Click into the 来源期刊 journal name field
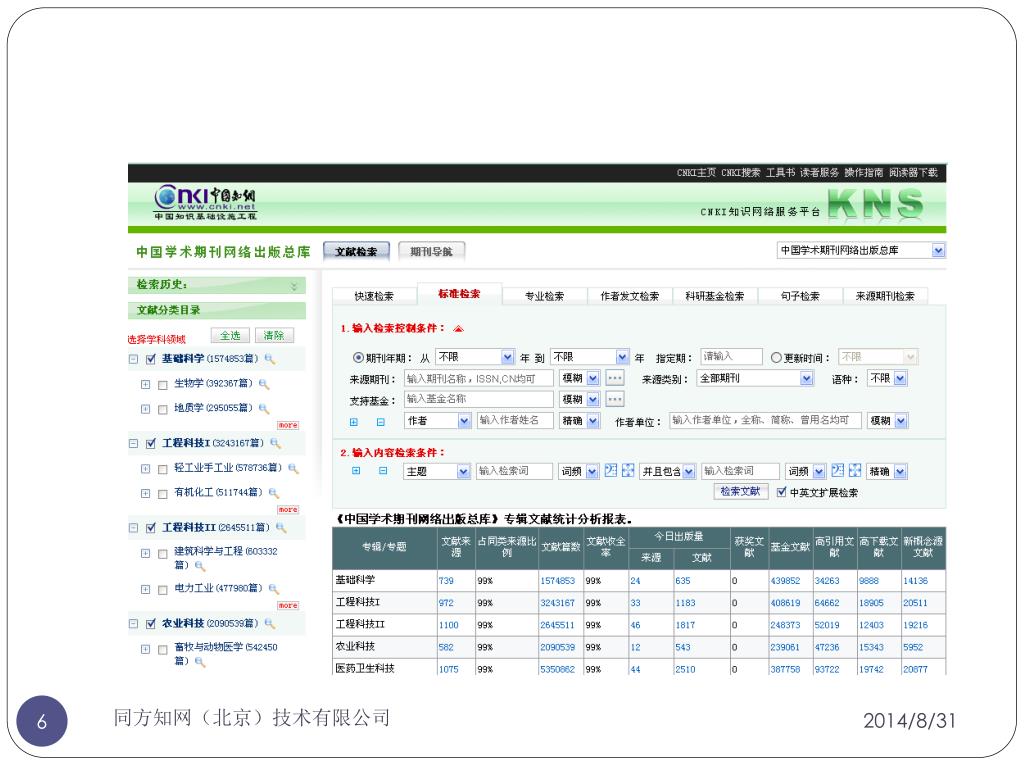The image size is (1024, 768). point(479,378)
